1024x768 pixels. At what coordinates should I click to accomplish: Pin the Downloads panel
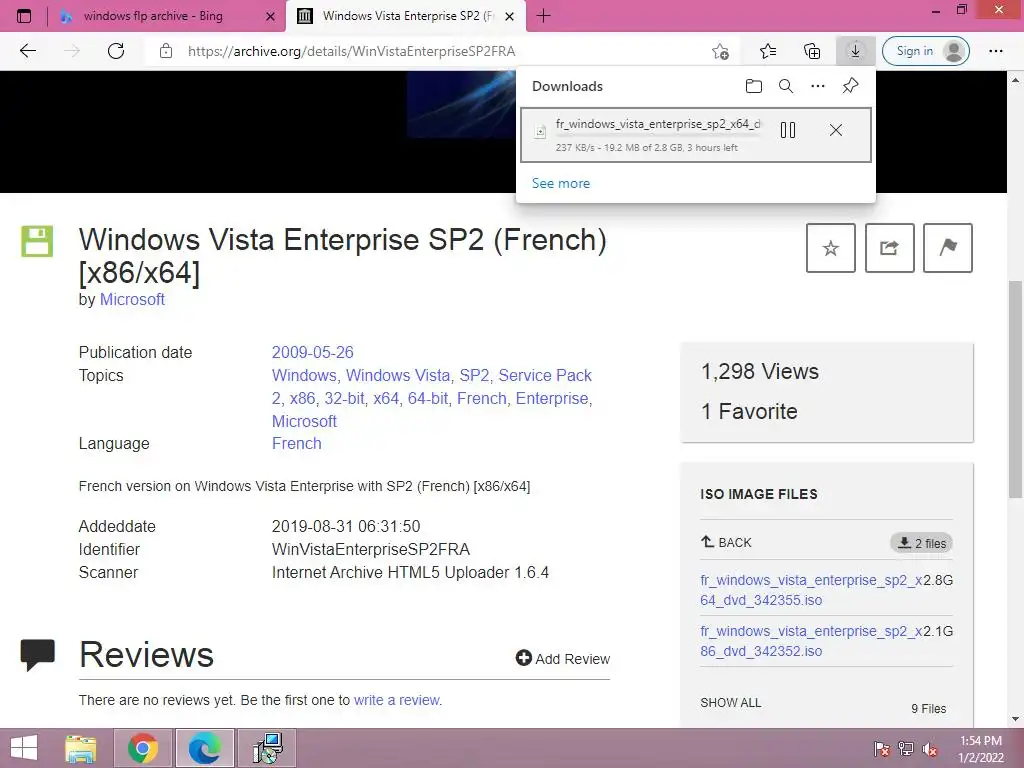[x=850, y=86]
